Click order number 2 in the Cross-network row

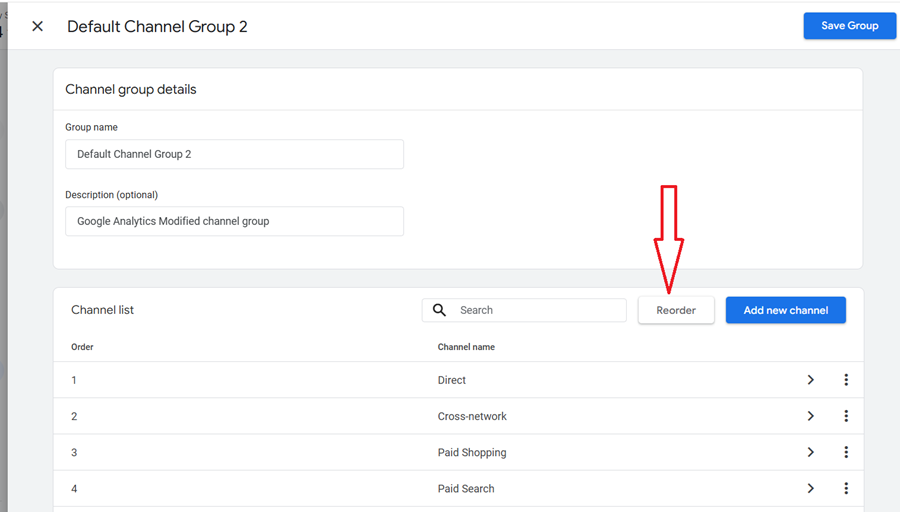(74, 416)
